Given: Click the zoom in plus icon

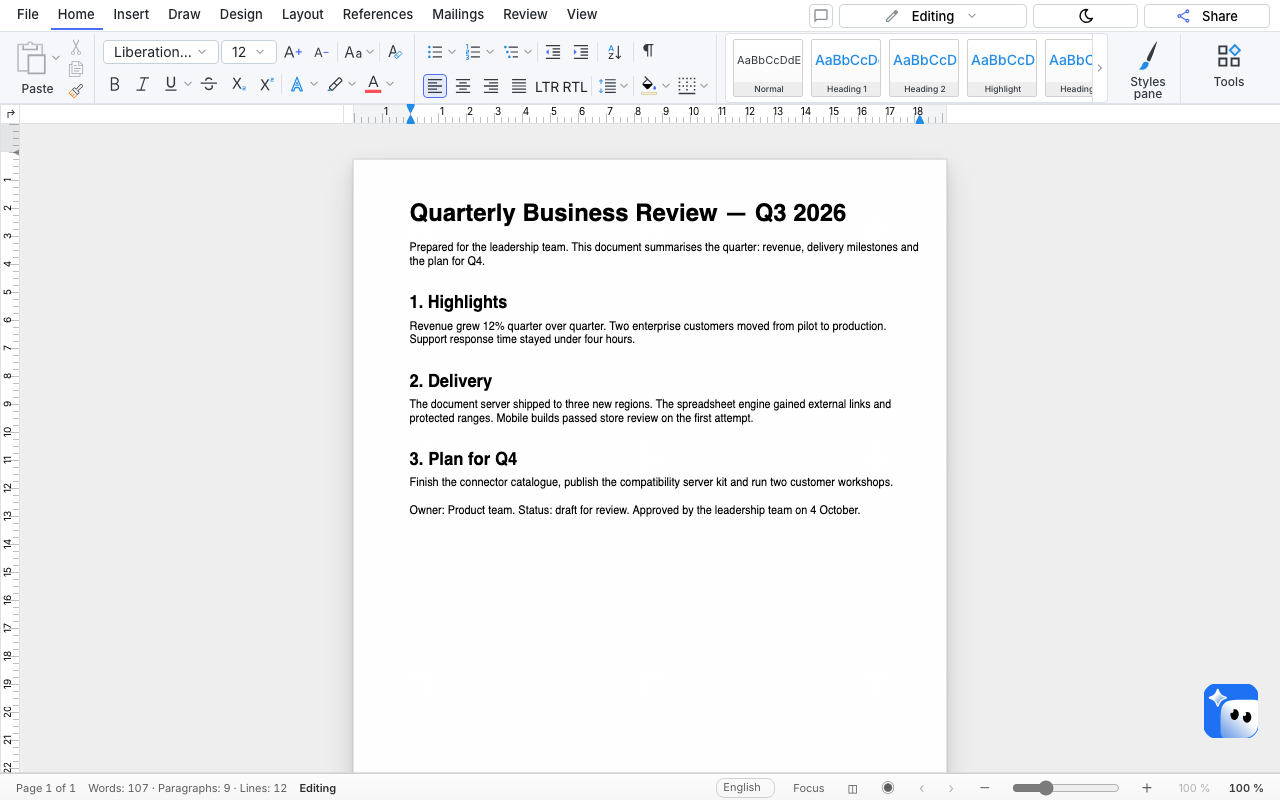Looking at the screenshot, I should (x=1147, y=788).
